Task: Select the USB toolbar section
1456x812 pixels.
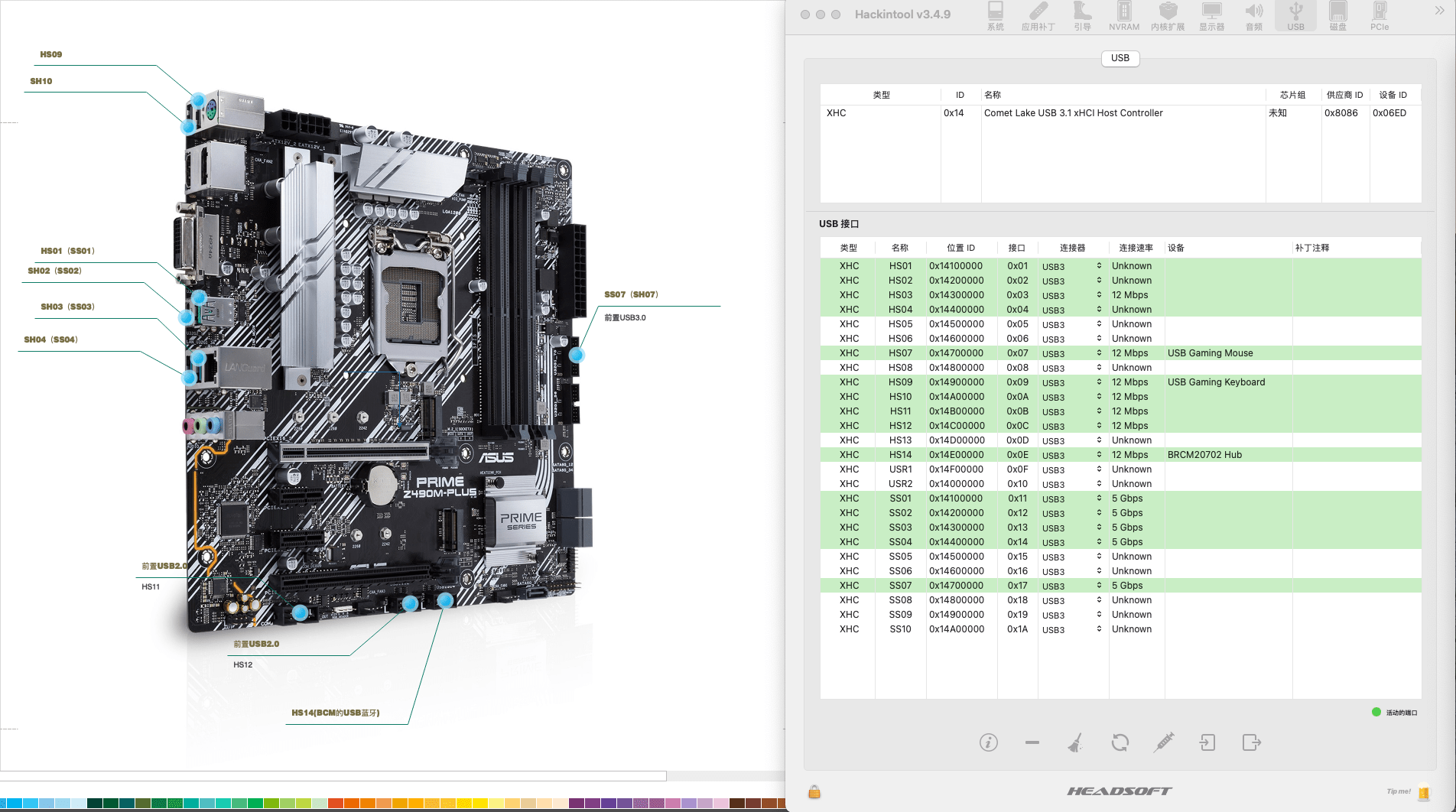Action: [1295, 16]
